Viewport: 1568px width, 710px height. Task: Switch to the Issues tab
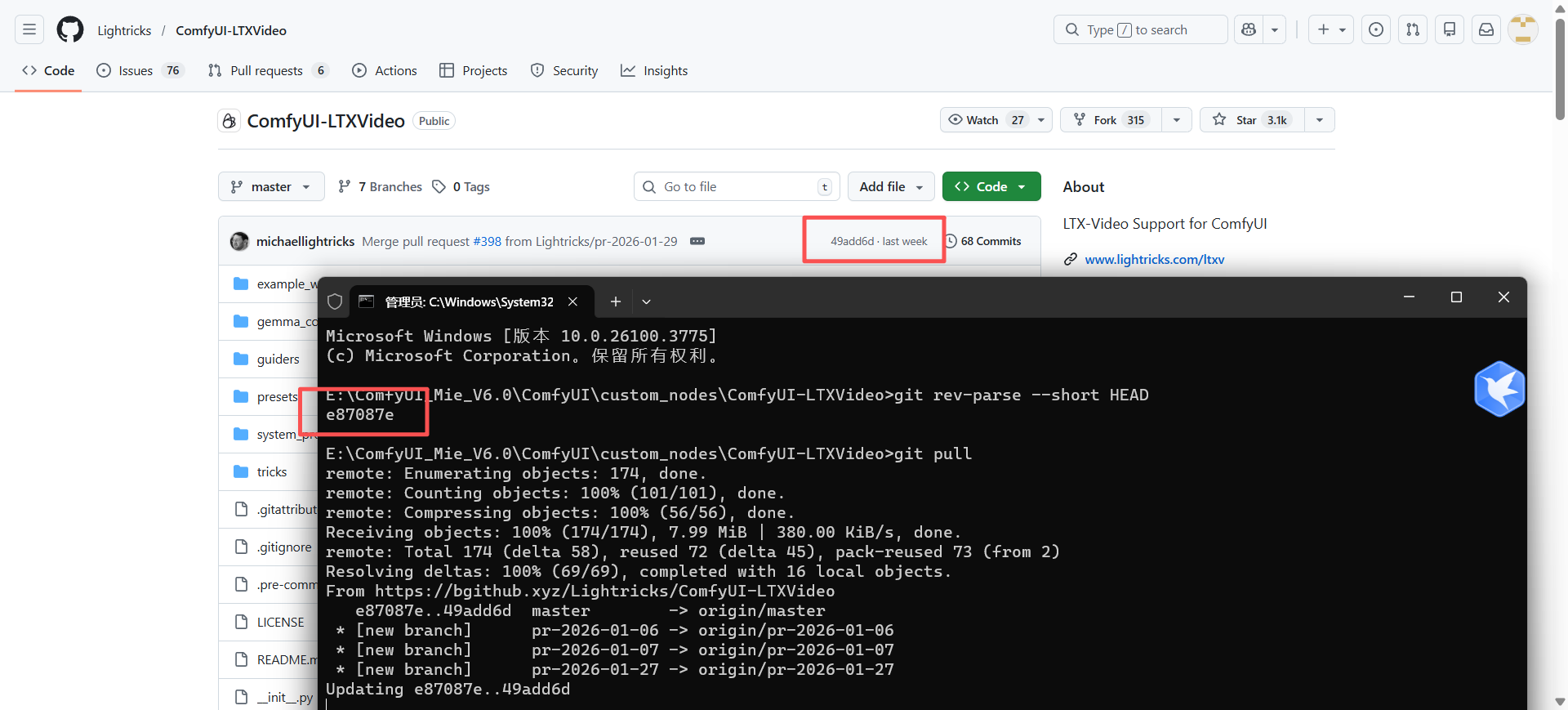(x=140, y=70)
